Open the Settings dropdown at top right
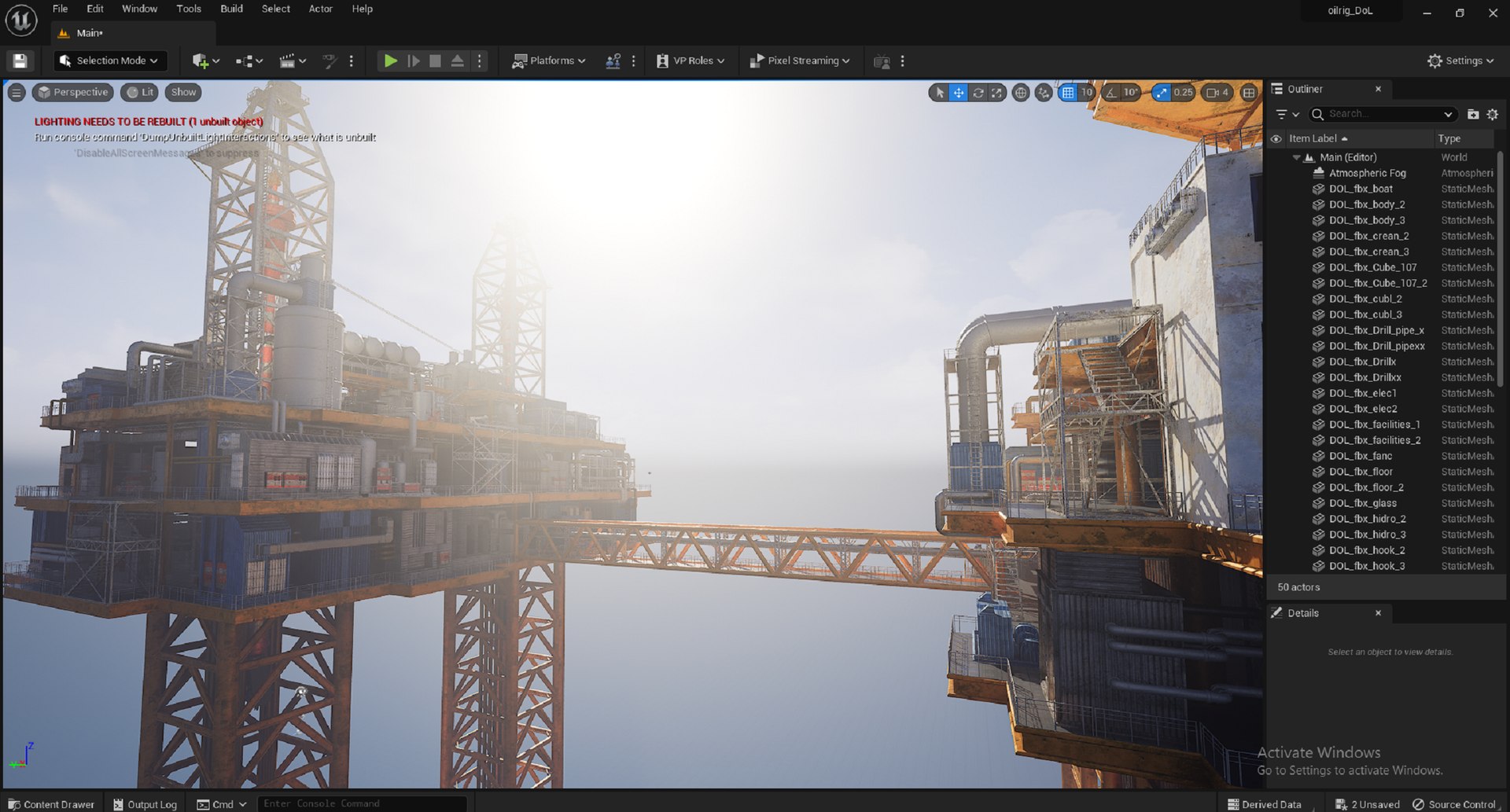The height and width of the screenshot is (812, 1510). [1460, 61]
